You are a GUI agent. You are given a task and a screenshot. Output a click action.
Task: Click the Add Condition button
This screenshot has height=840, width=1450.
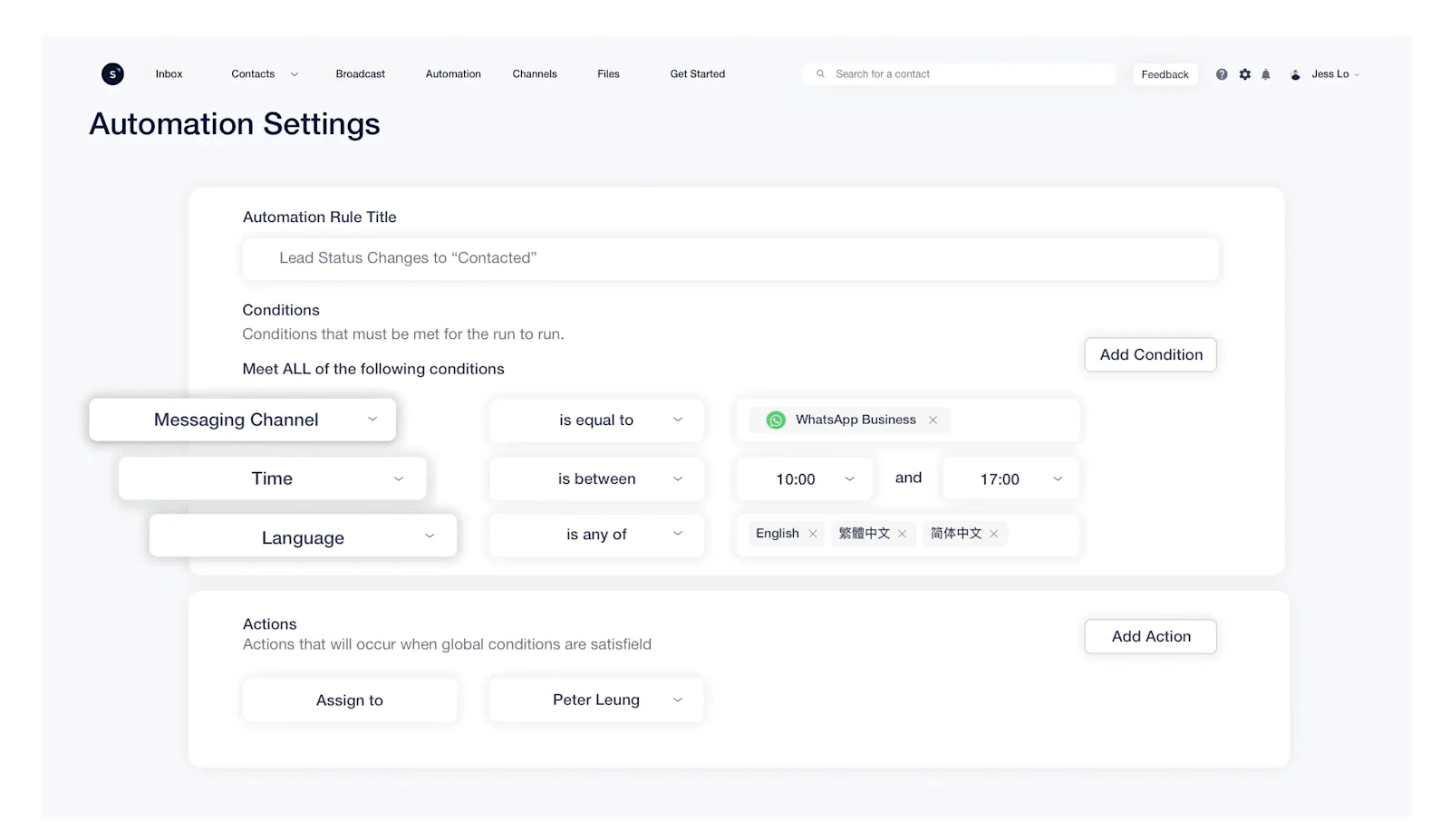[1150, 354]
